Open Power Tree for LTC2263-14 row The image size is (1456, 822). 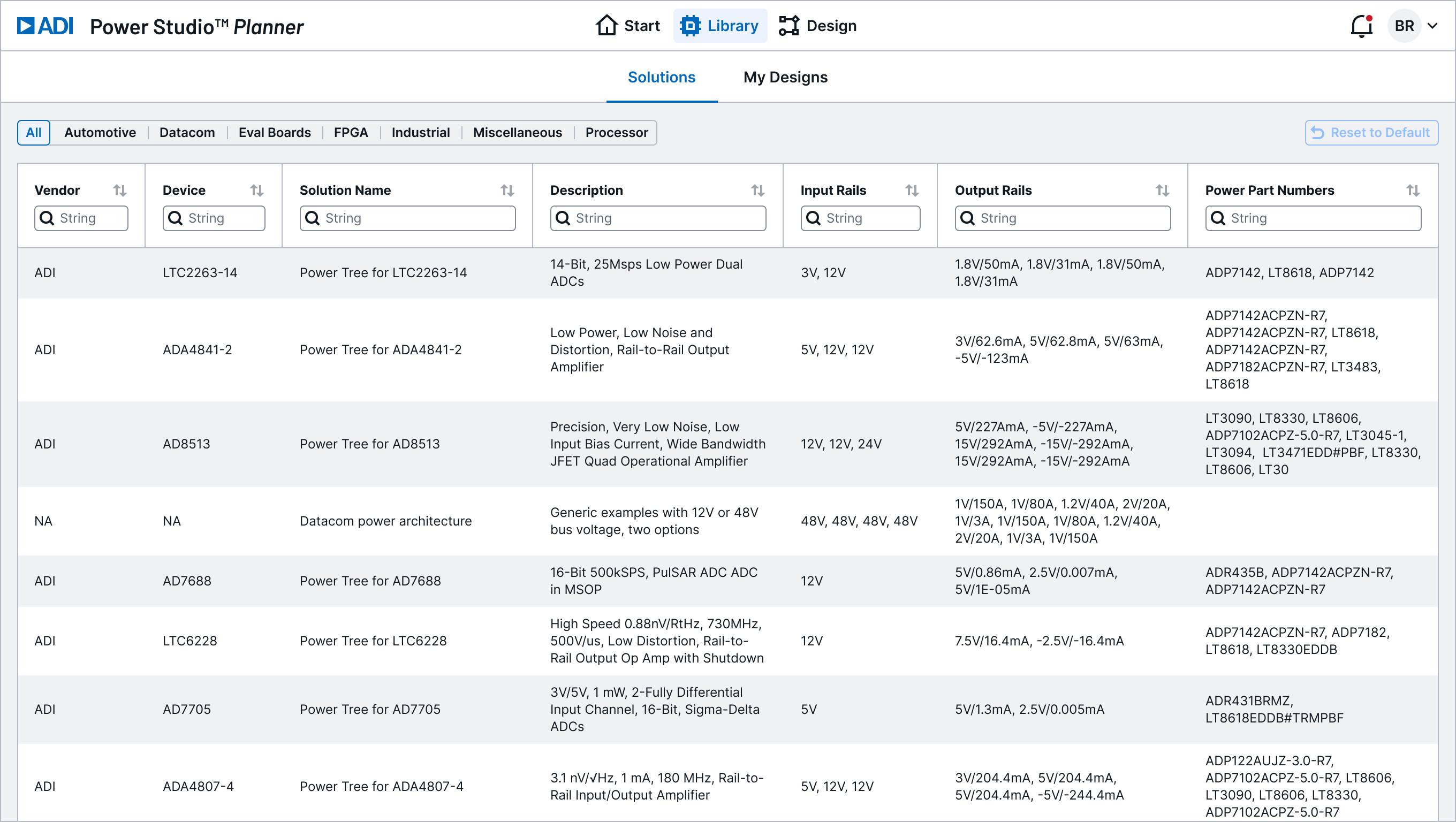(383, 273)
